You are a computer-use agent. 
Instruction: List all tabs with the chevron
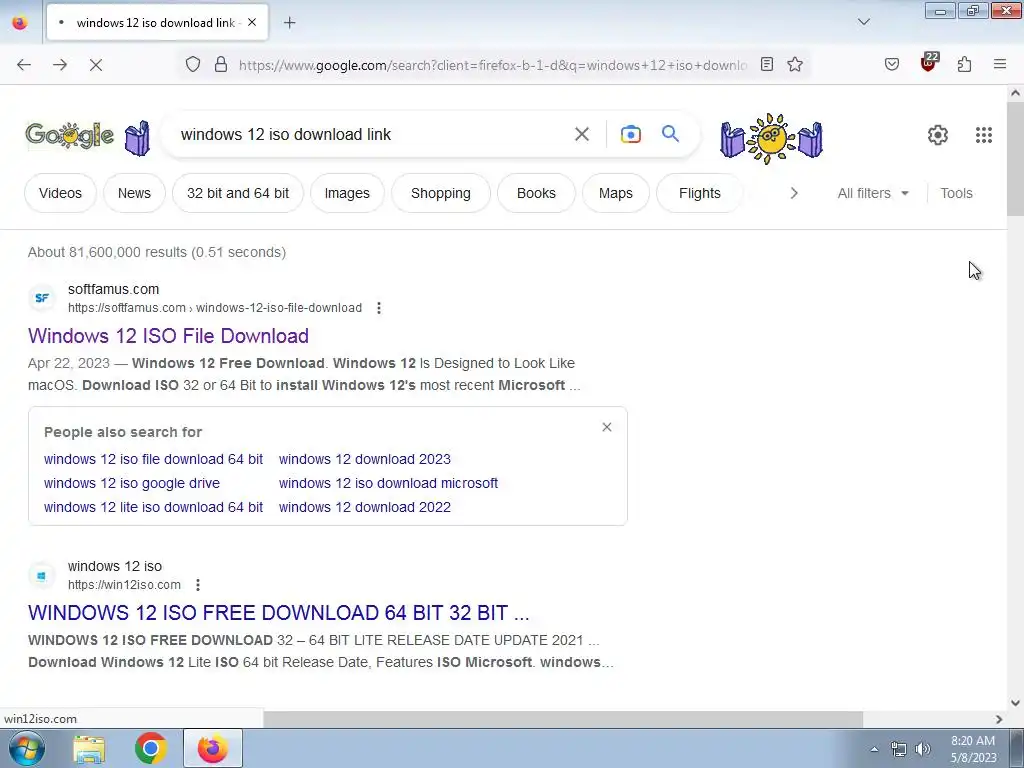point(864,22)
